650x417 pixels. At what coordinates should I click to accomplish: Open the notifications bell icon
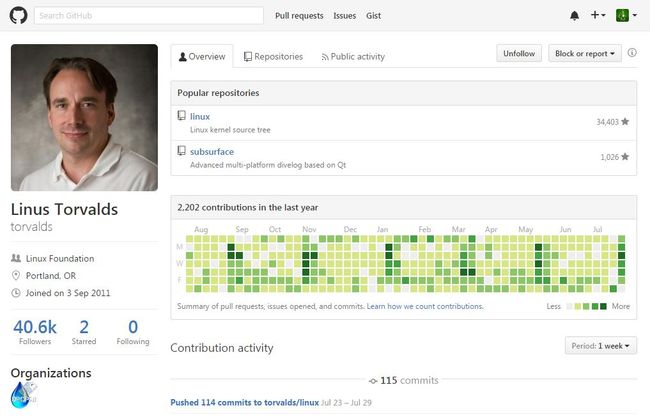tap(574, 16)
